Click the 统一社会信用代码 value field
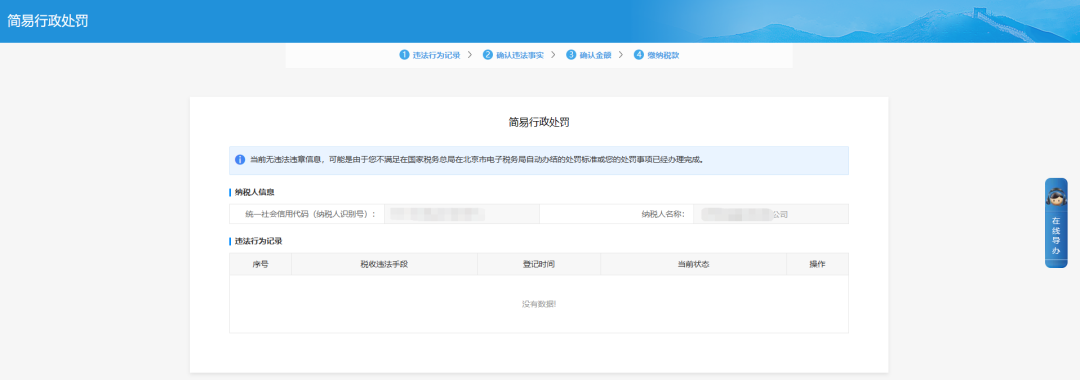 pyautogui.click(x=461, y=214)
